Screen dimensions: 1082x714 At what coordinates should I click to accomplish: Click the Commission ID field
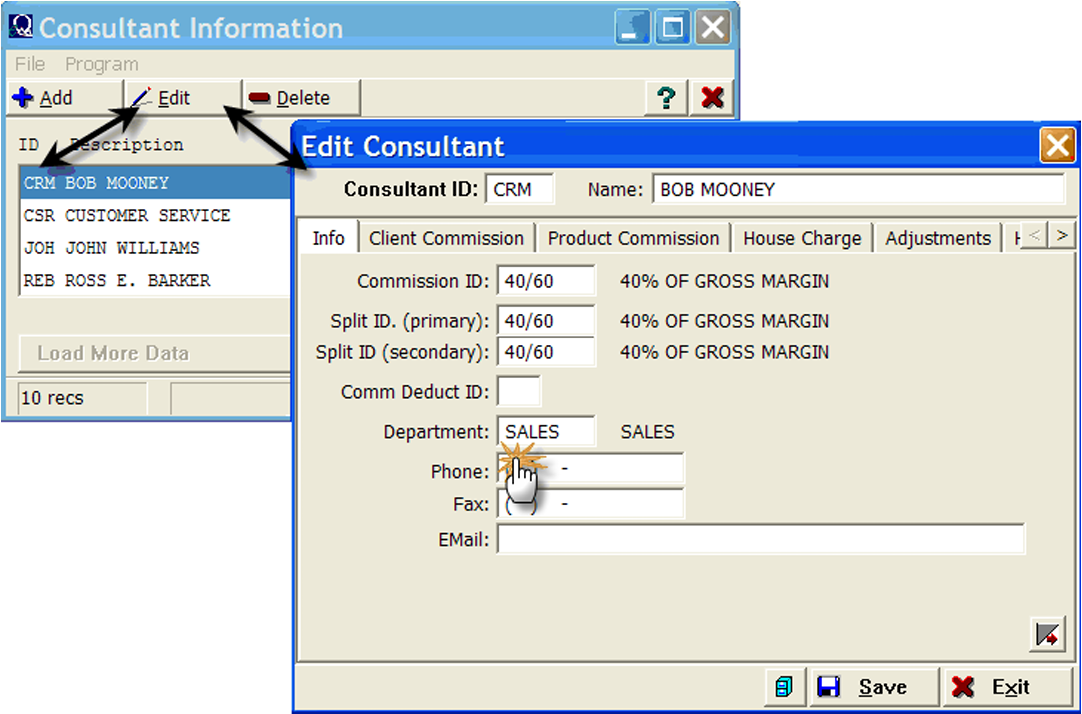click(546, 281)
